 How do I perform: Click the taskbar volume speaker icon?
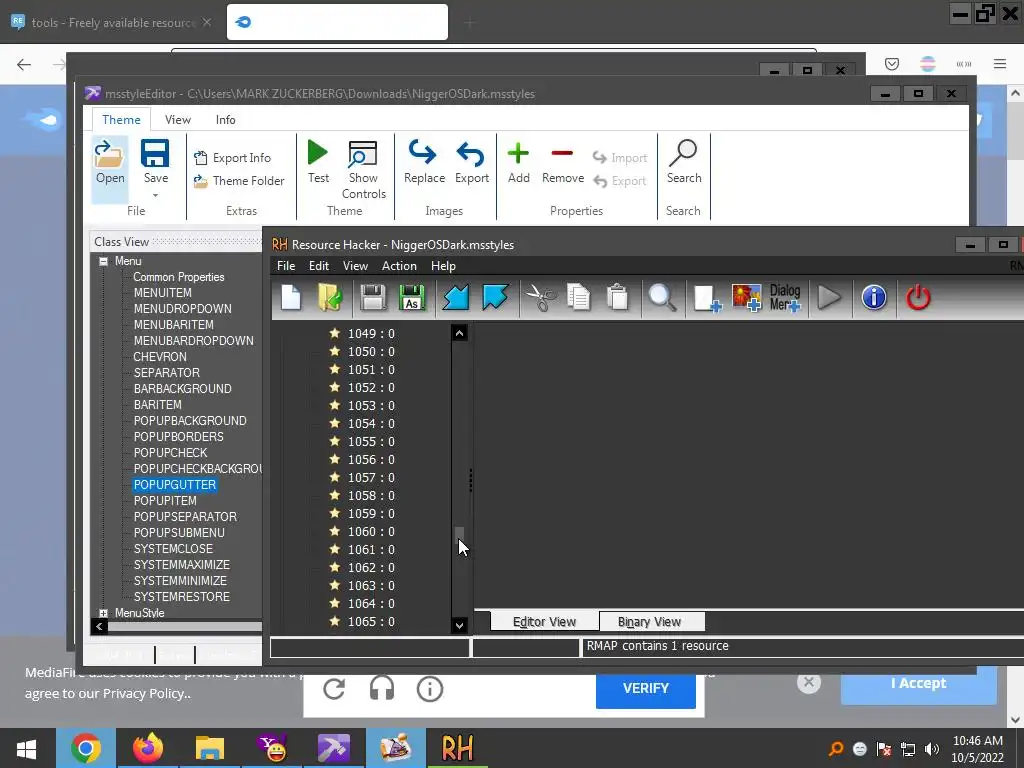pyautogui.click(x=932, y=749)
